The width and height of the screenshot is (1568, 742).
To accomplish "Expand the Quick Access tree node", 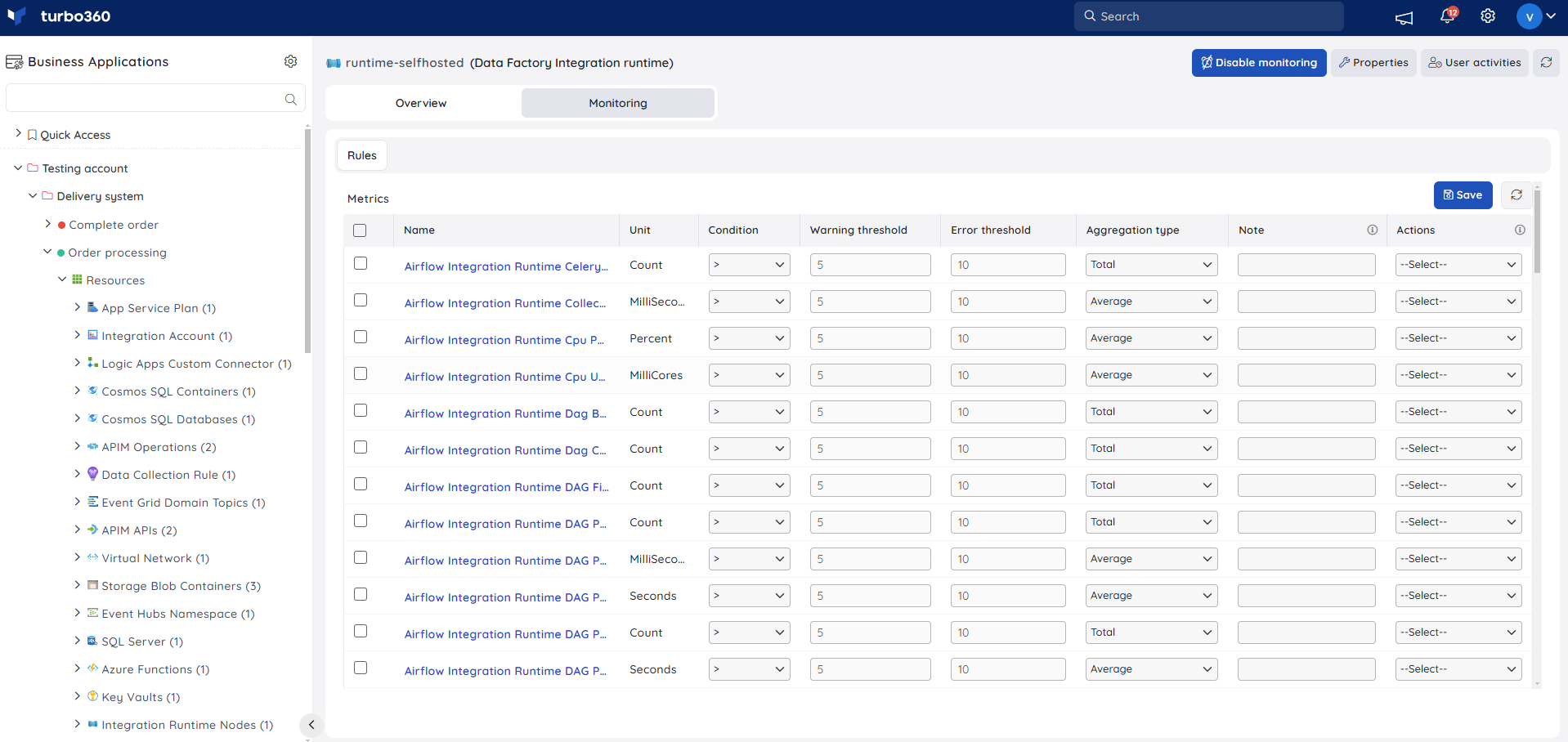I will [x=19, y=133].
